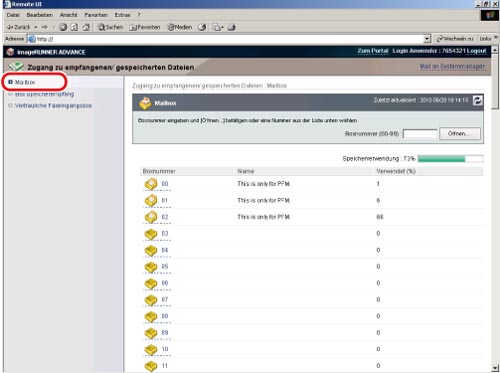Open the Favoriten toolbar button
The width and height of the screenshot is (500, 373).
click(x=145, y=27)
